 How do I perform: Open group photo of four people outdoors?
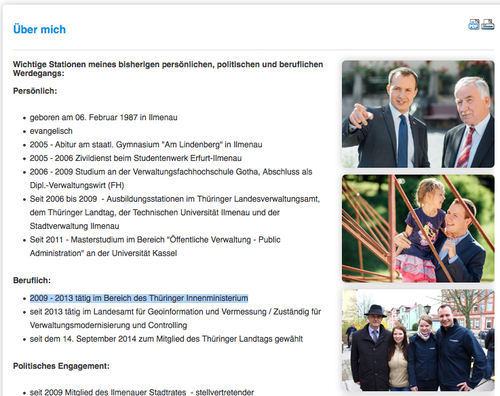(x=418, y=340)
